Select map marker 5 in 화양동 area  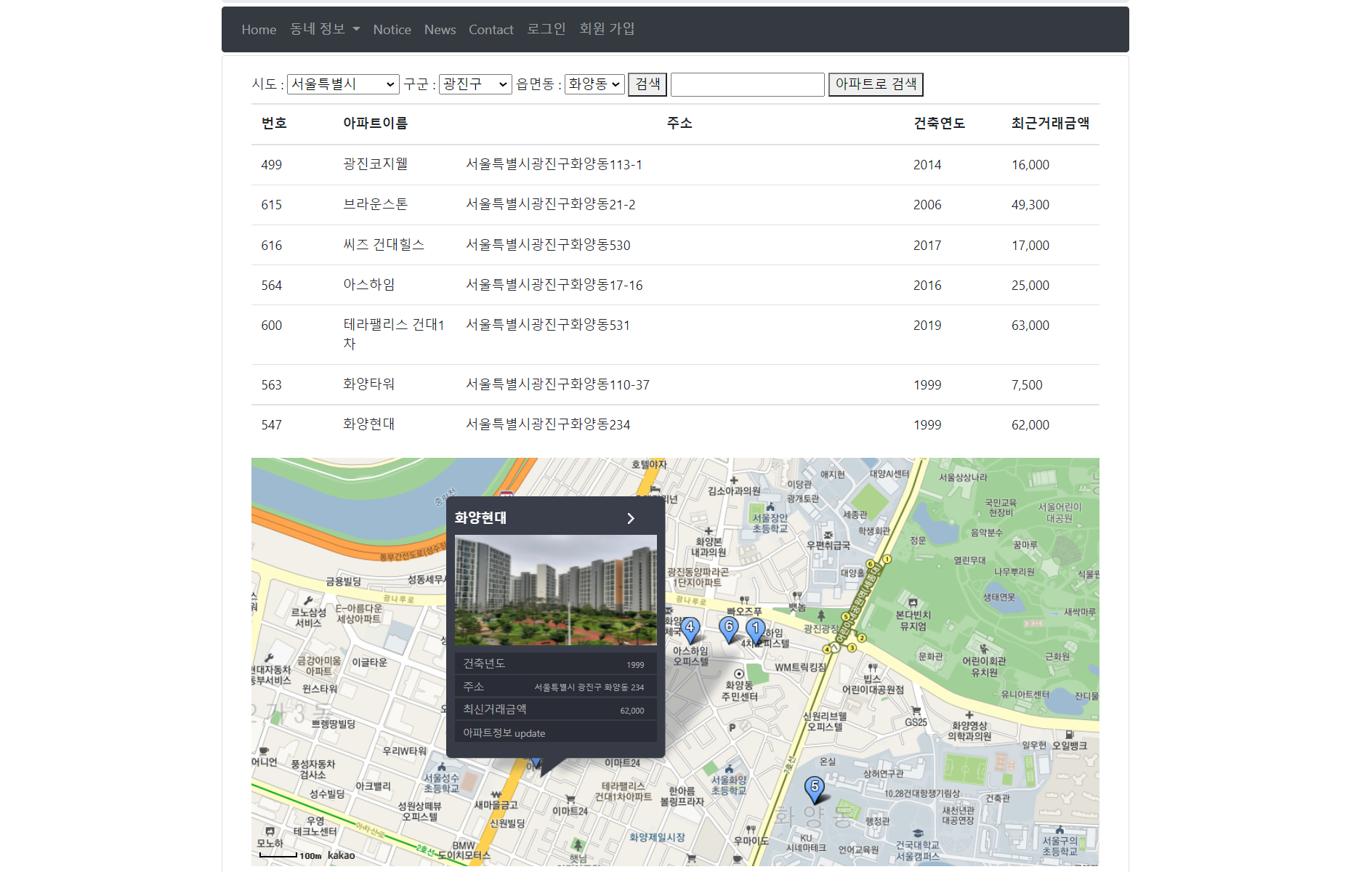pos(814,787)
